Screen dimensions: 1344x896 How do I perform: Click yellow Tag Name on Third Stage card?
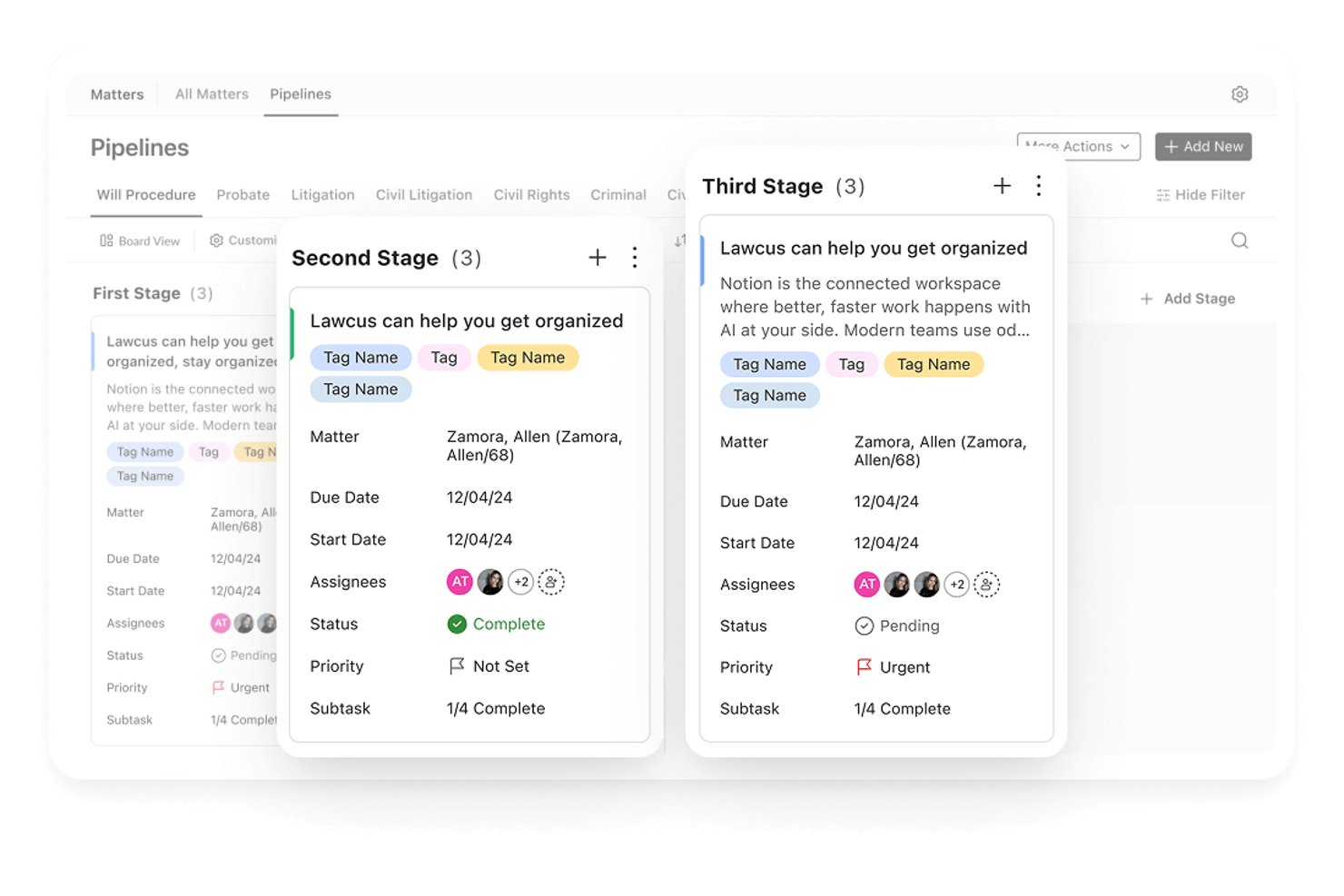934,365
